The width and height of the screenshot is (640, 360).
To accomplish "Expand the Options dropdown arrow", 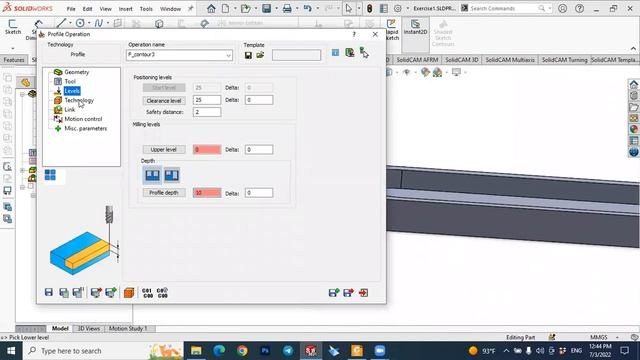I will 407,8.
